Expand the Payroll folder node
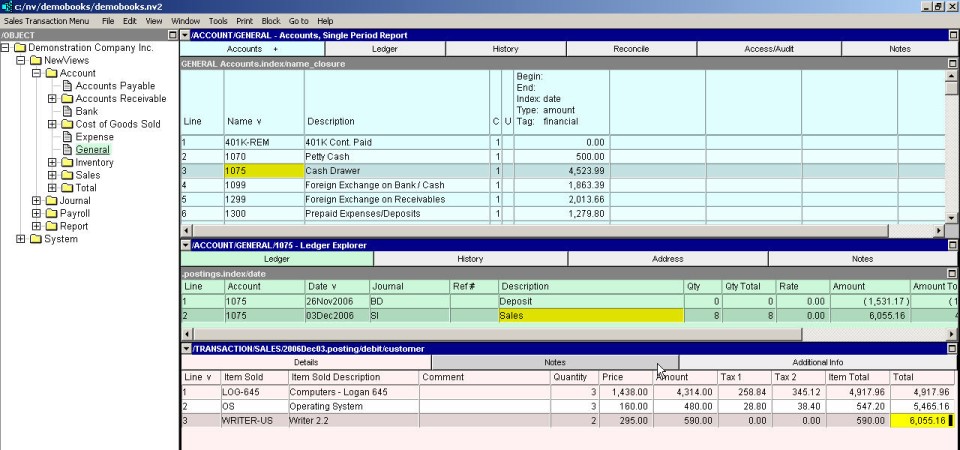The height and width of the screenshot is (450, 960). tap(37, 213)
